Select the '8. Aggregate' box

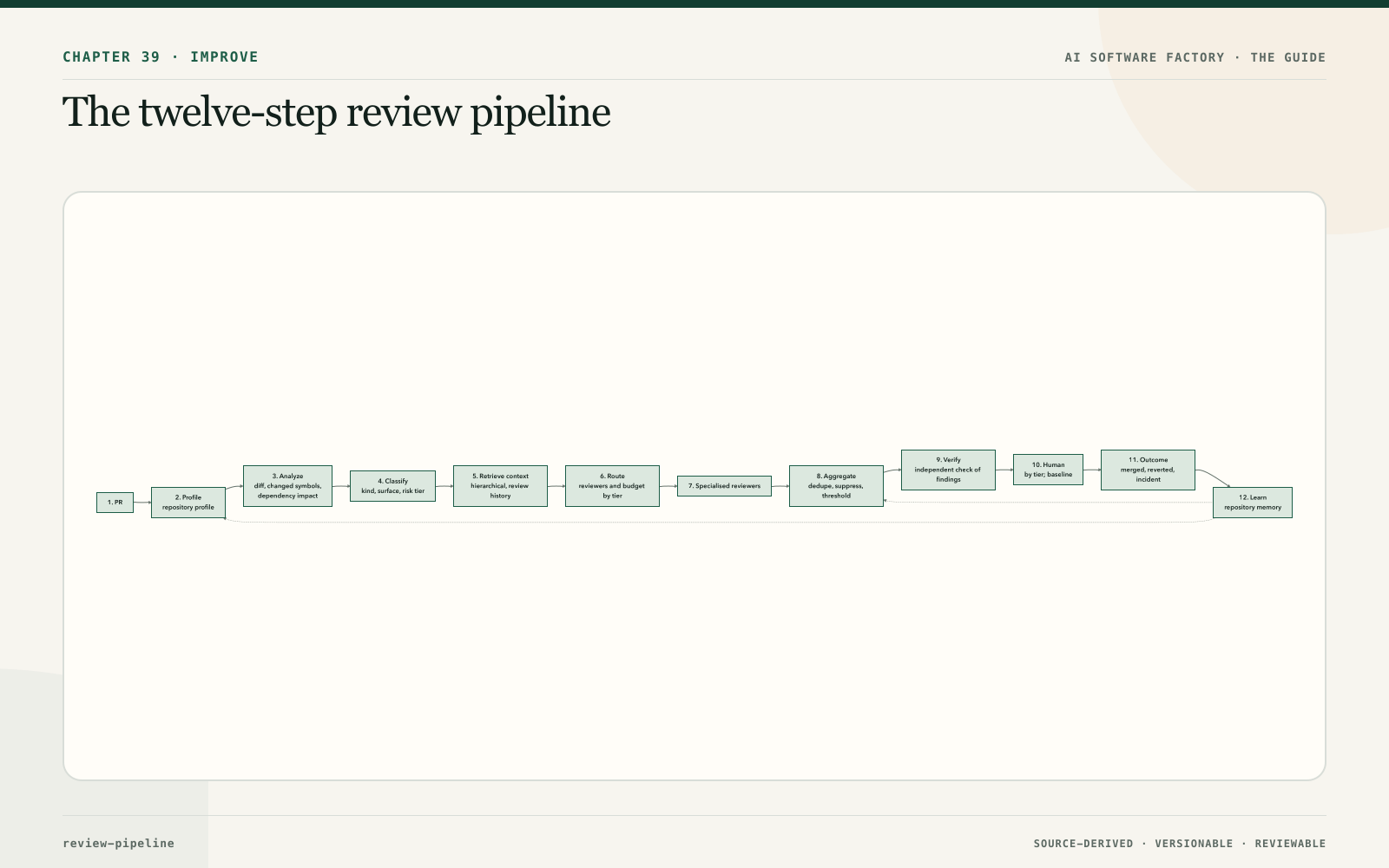(836, 486)
